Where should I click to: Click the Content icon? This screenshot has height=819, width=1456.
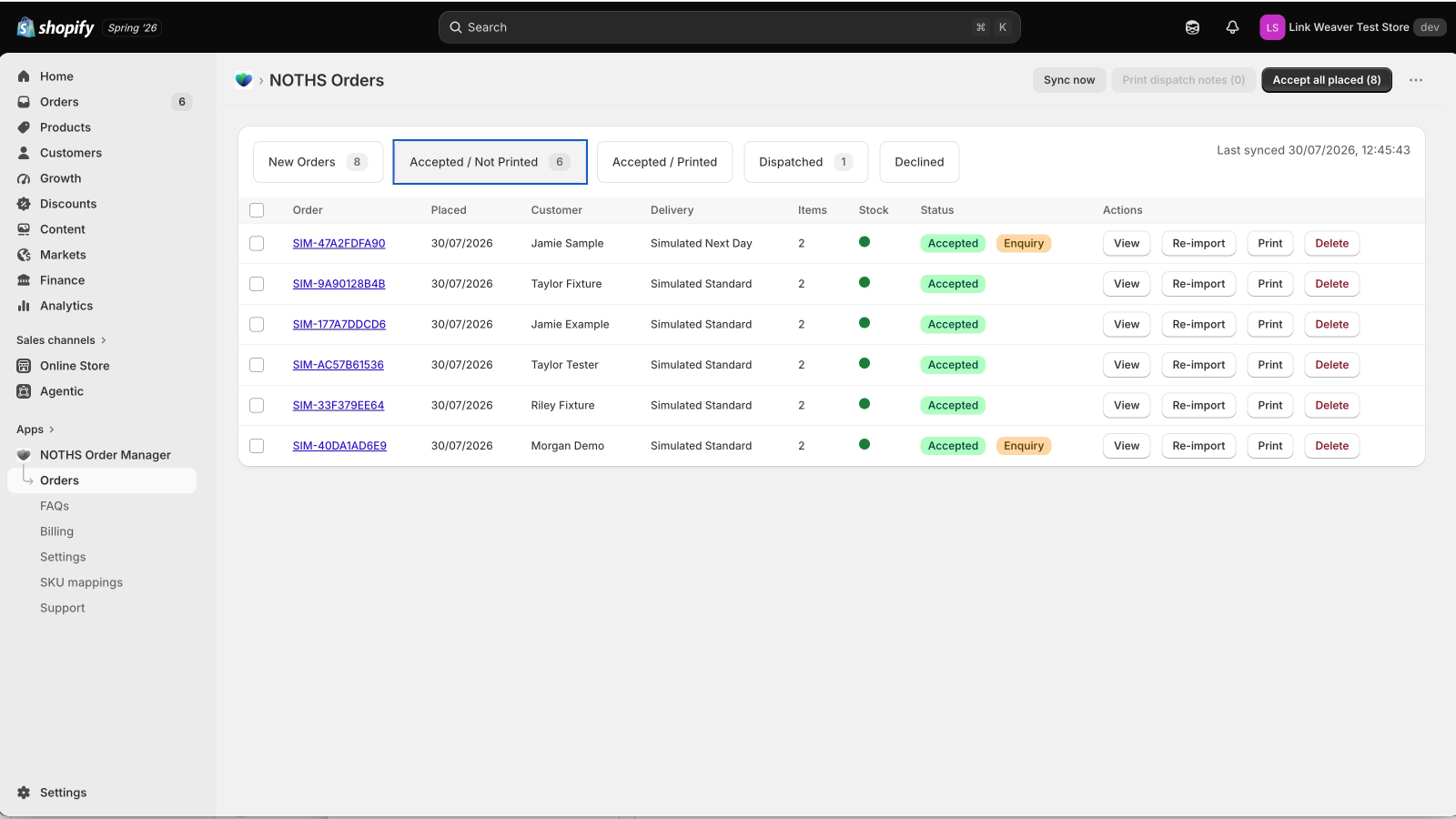24,229
